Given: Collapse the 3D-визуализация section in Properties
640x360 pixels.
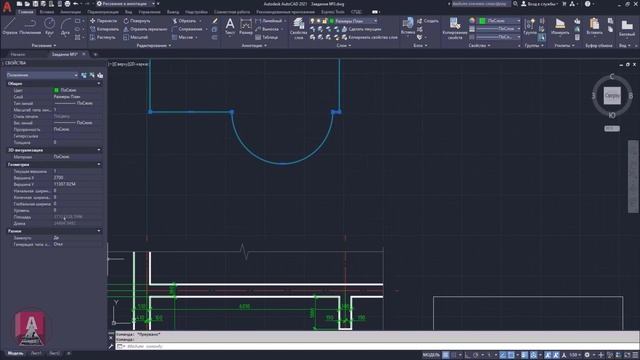Looking at the screenshot, I should tap(99, 150).
